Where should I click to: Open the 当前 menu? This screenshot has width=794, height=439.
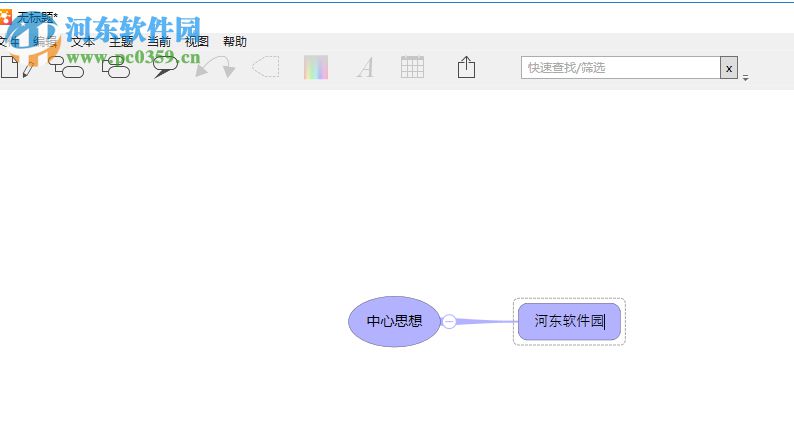pyautogui.click(x=159, y=42)
